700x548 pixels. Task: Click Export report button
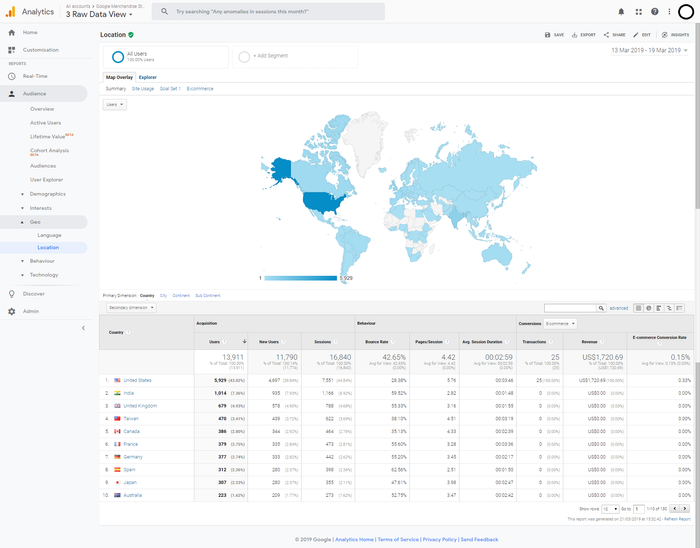tap(583, 35)
